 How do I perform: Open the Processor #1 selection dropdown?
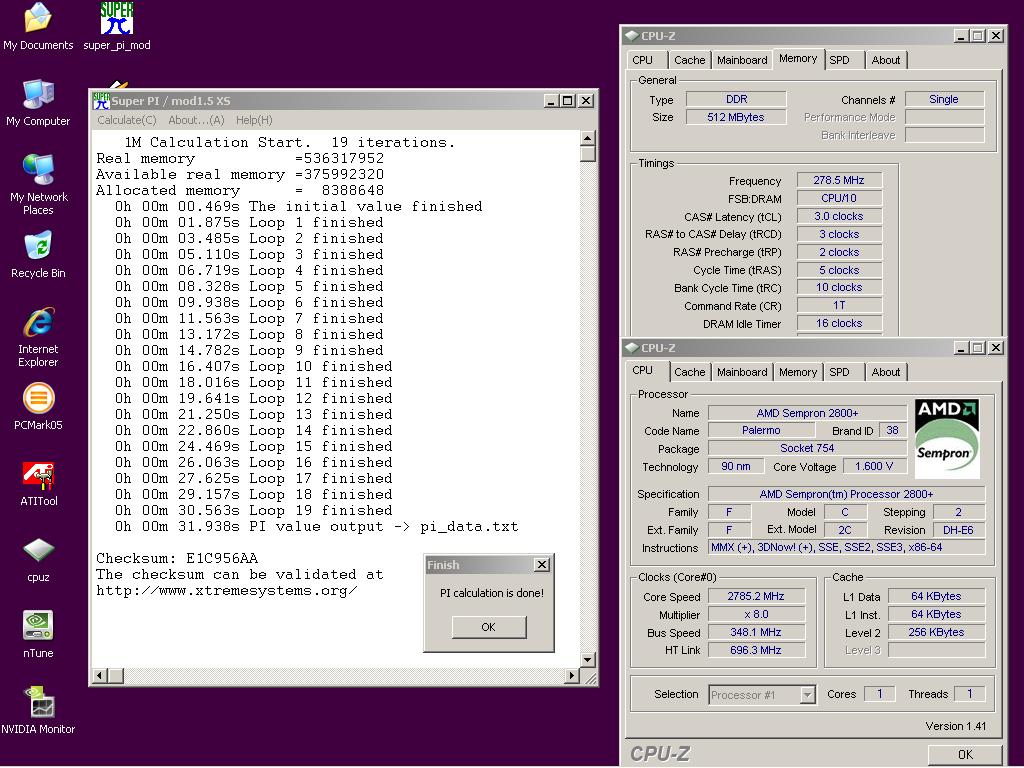[x=808, y=695]
